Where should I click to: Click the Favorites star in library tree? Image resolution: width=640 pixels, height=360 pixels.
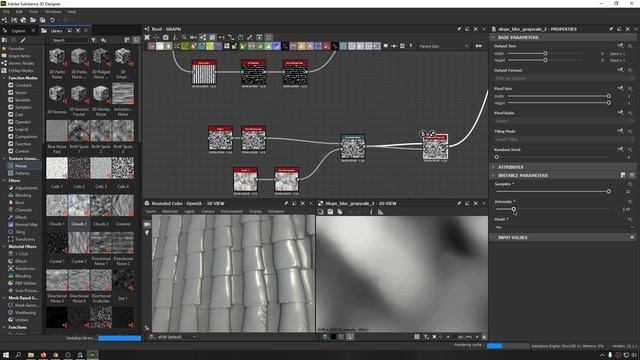(x=4, y=49)
